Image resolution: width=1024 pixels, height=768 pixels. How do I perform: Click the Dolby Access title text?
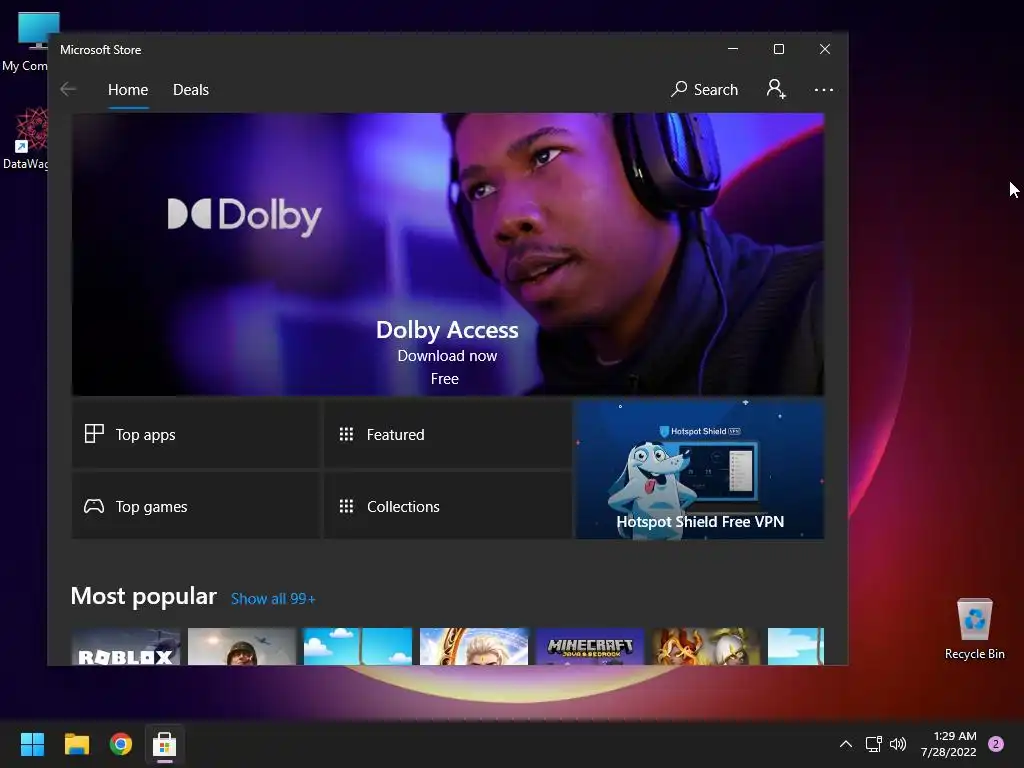447,330
